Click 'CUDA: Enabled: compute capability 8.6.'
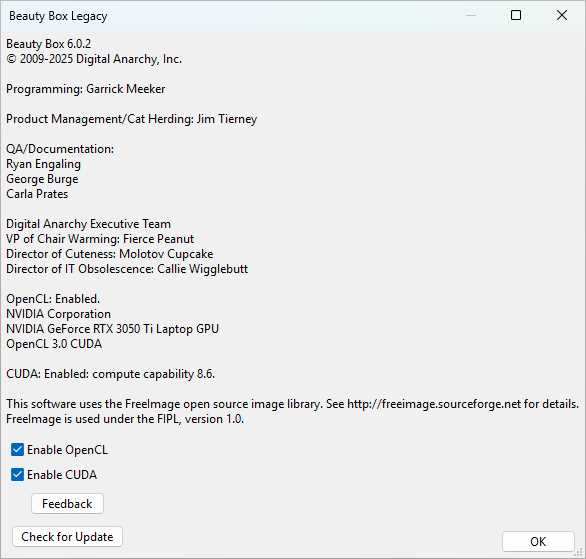 [111, 374]
